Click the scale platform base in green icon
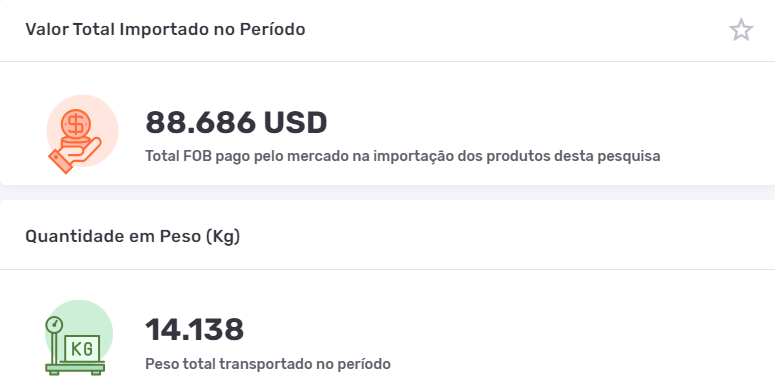775x392 pixels. point(75,368)
